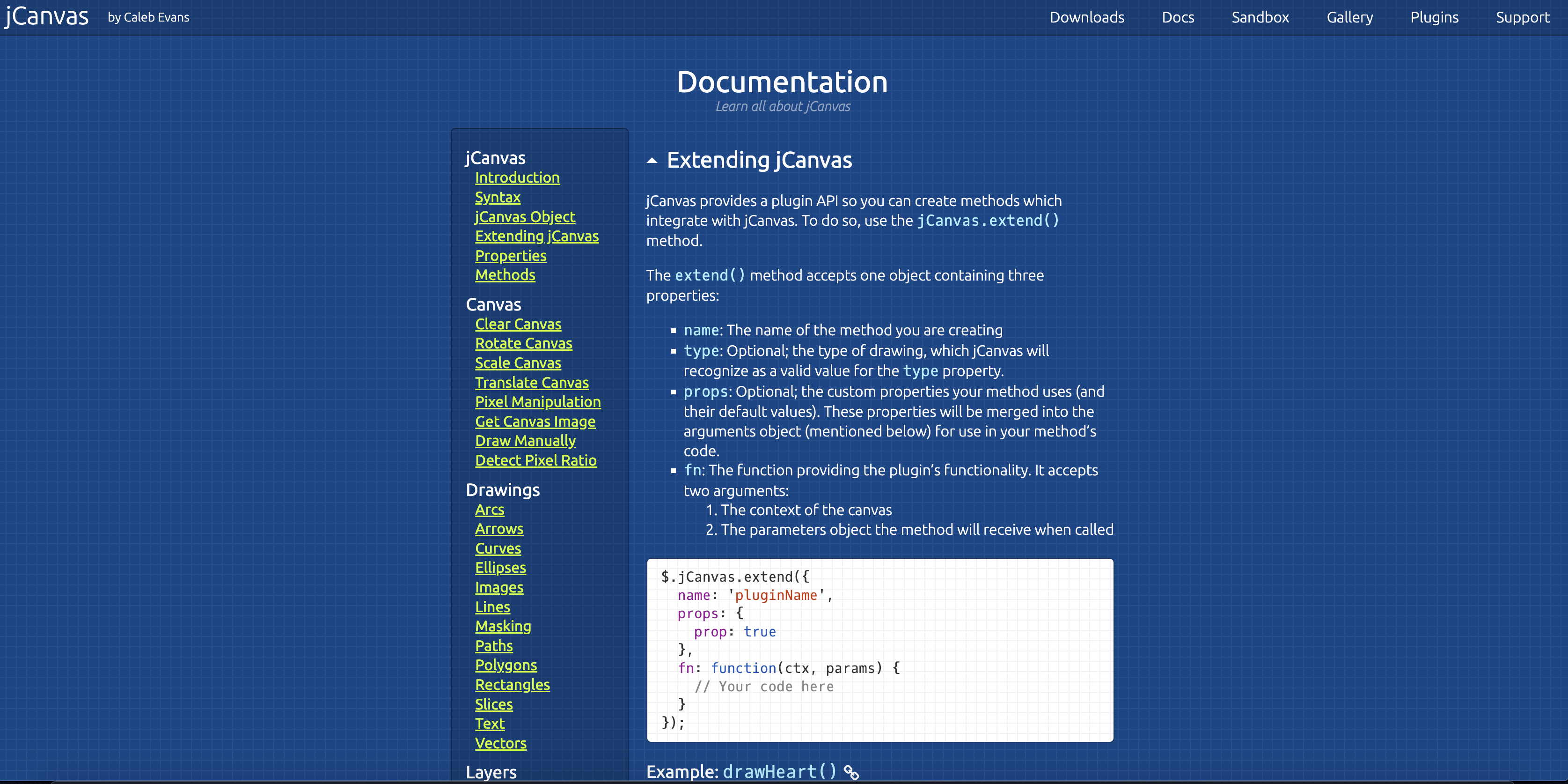Collapse the Extending jCanvas section triangle
The image size is (1568, 784).
(x=652, y=161)
